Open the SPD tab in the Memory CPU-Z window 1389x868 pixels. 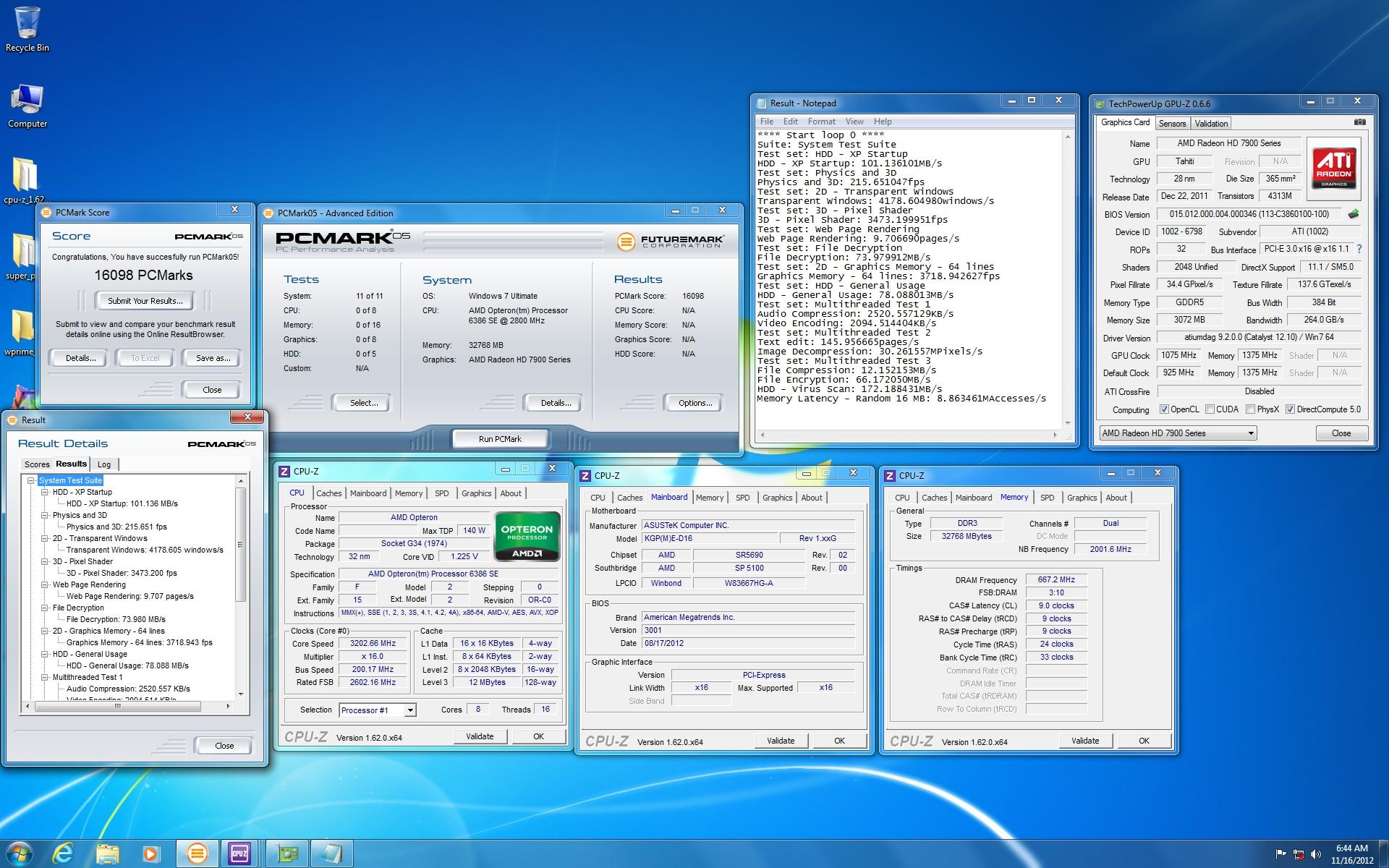click(1047, 498)
